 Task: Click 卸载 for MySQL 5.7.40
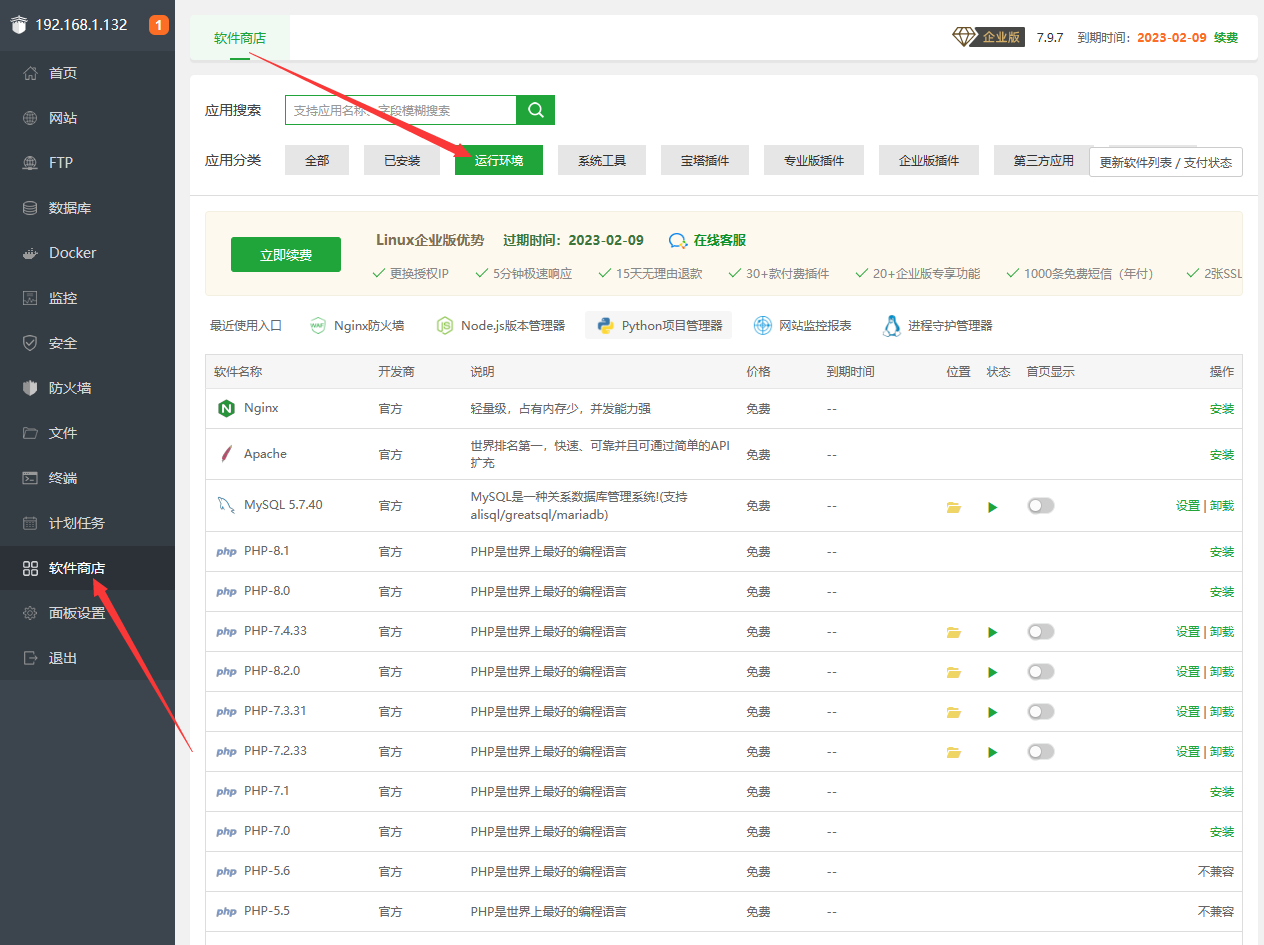(x=1222, y=506)
